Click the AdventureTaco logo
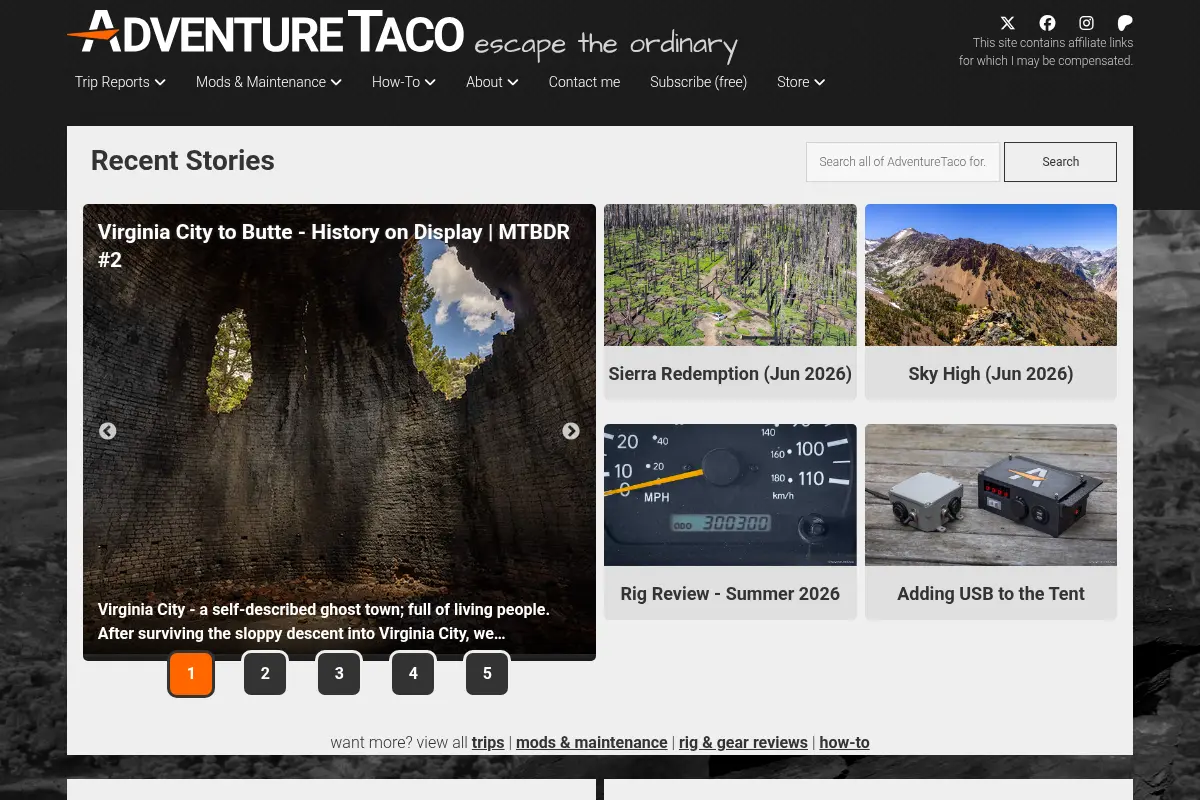This screenshot has width=1200, height=800. 266,32
